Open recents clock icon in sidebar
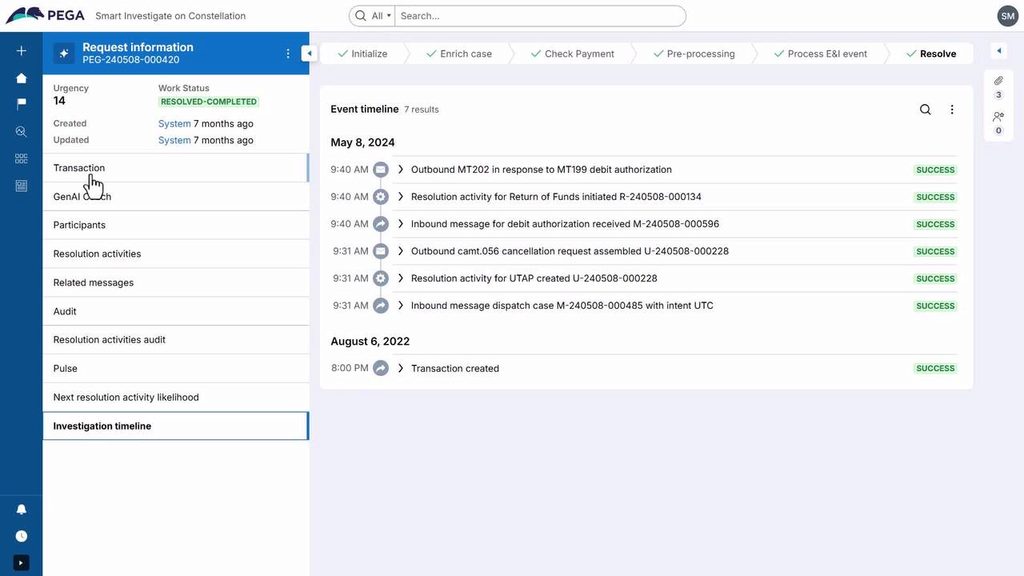Screen dimensions: 1024x576 click(21, 536)
